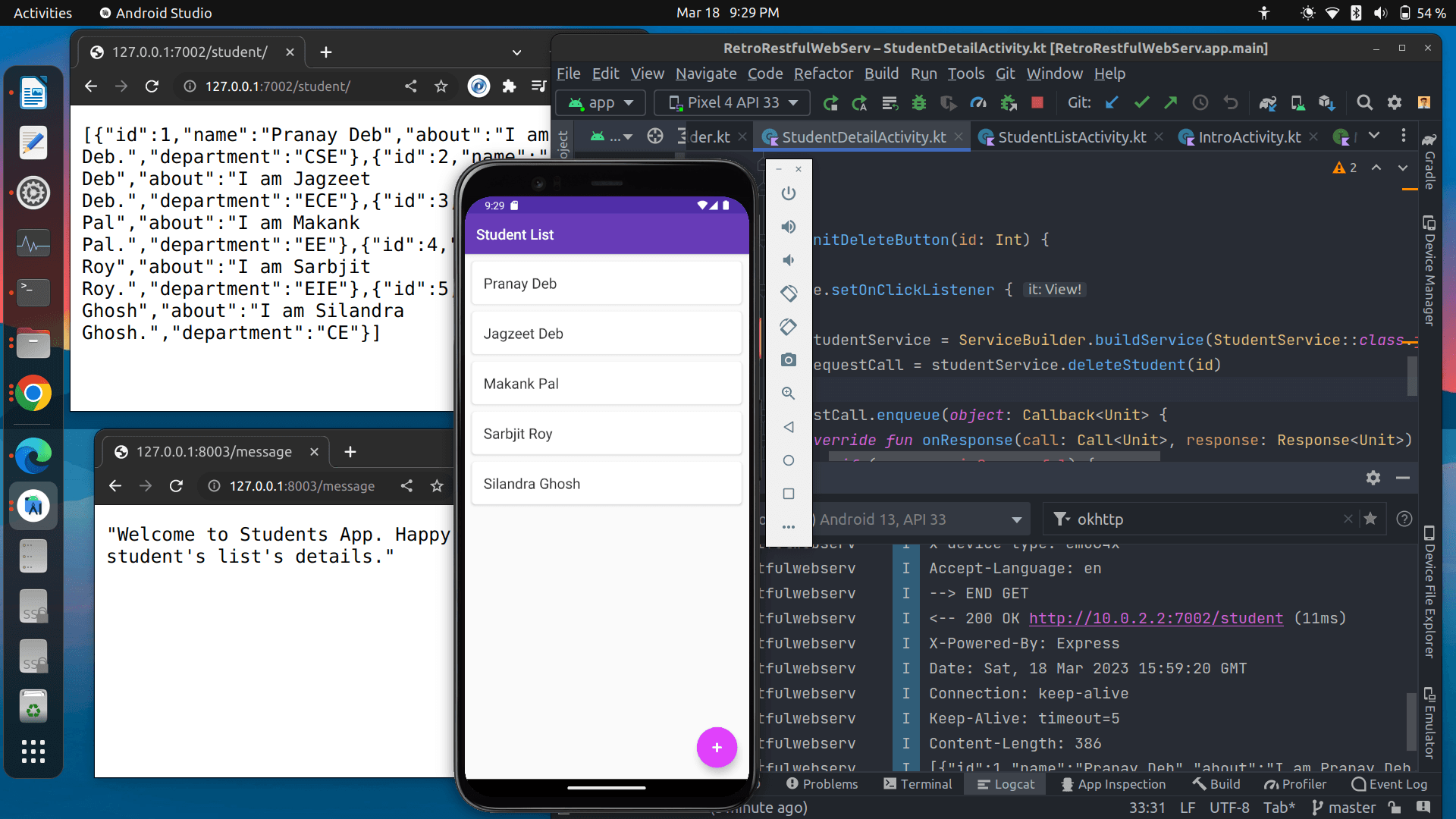
Task: Open the http://10.0.2.2:7002/student link
Action: click(x=1156, y=618)
